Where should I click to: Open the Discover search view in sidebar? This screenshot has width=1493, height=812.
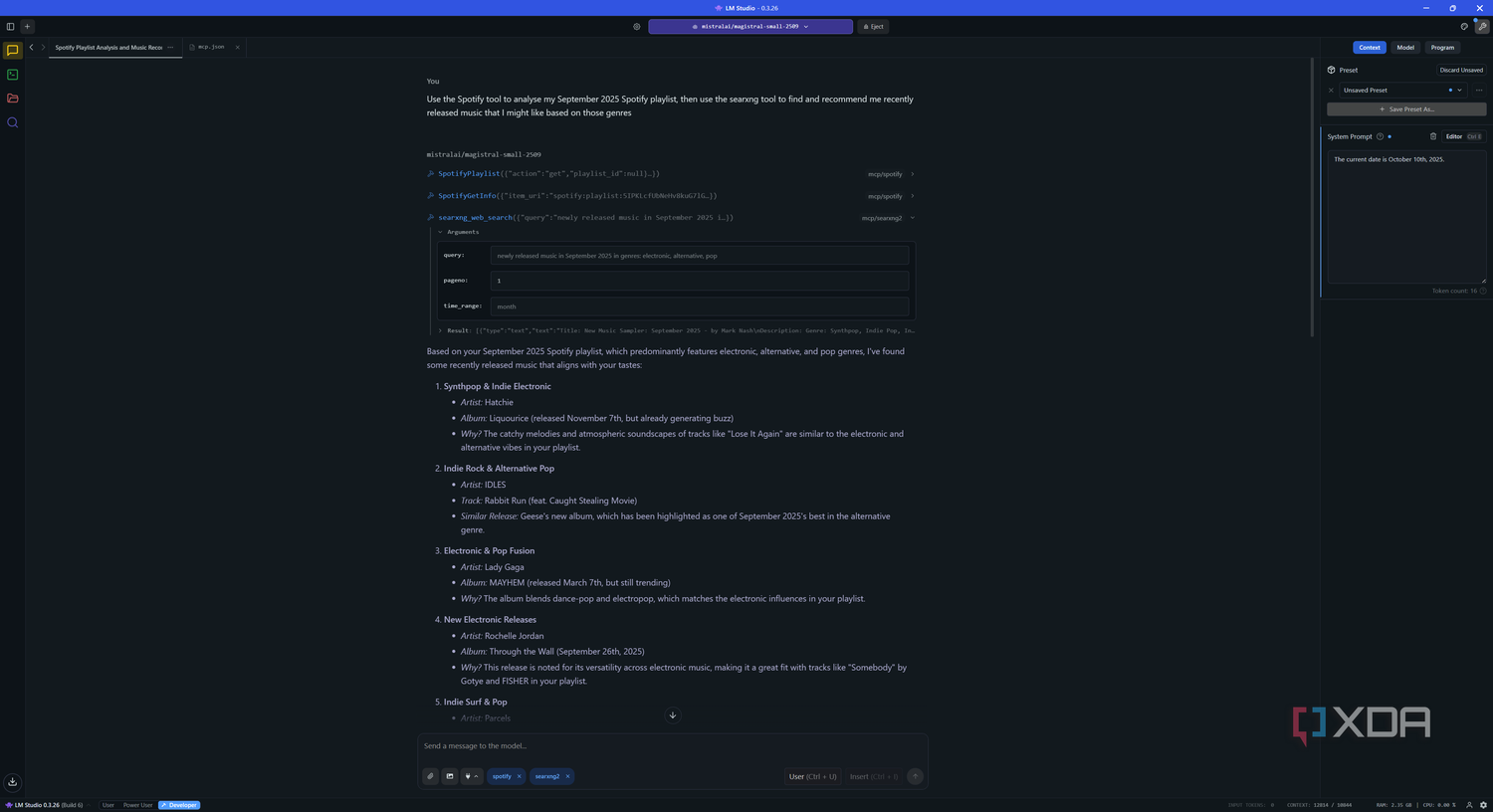[12, 122]
